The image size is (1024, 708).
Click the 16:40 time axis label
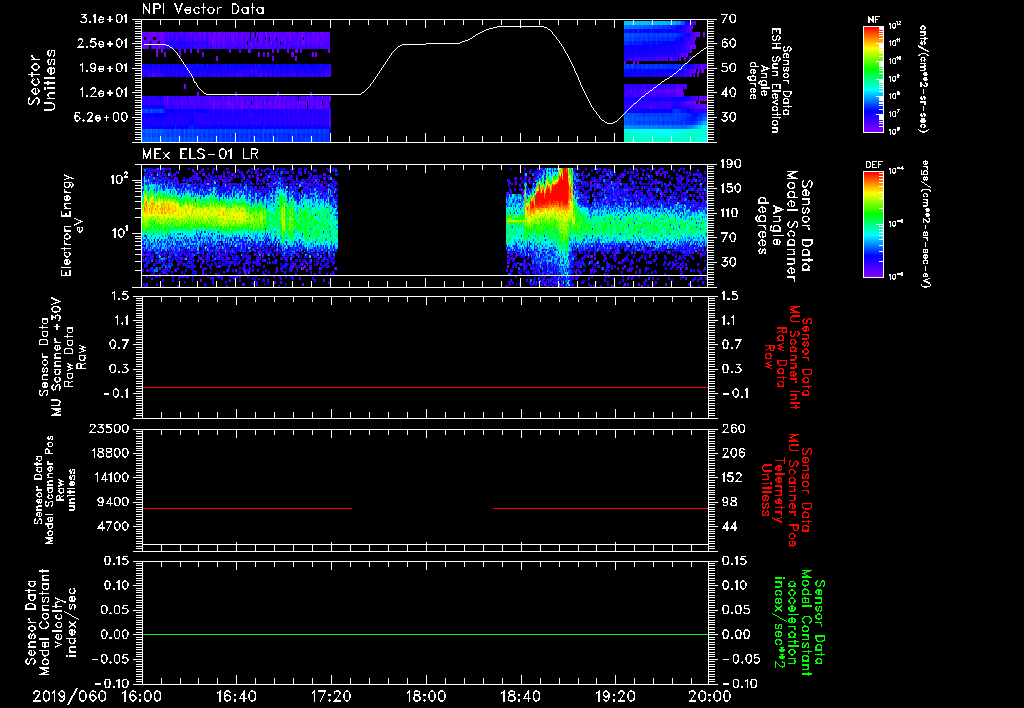click(x=236, y=696)
